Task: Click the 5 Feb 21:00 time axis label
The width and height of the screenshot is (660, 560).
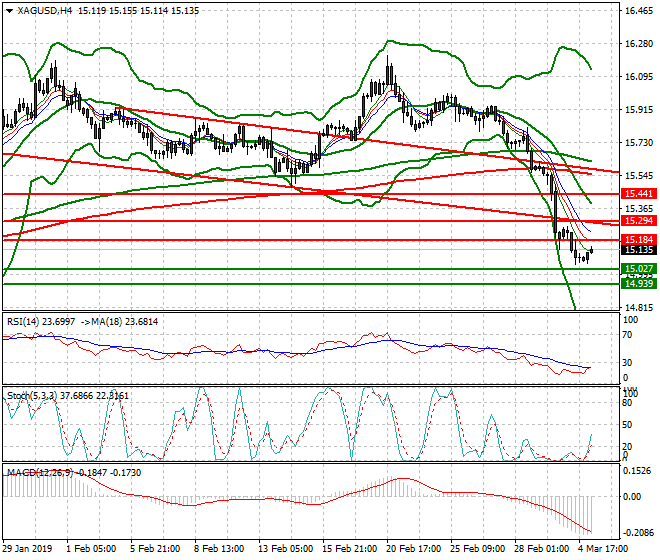Action: (155, 549)
